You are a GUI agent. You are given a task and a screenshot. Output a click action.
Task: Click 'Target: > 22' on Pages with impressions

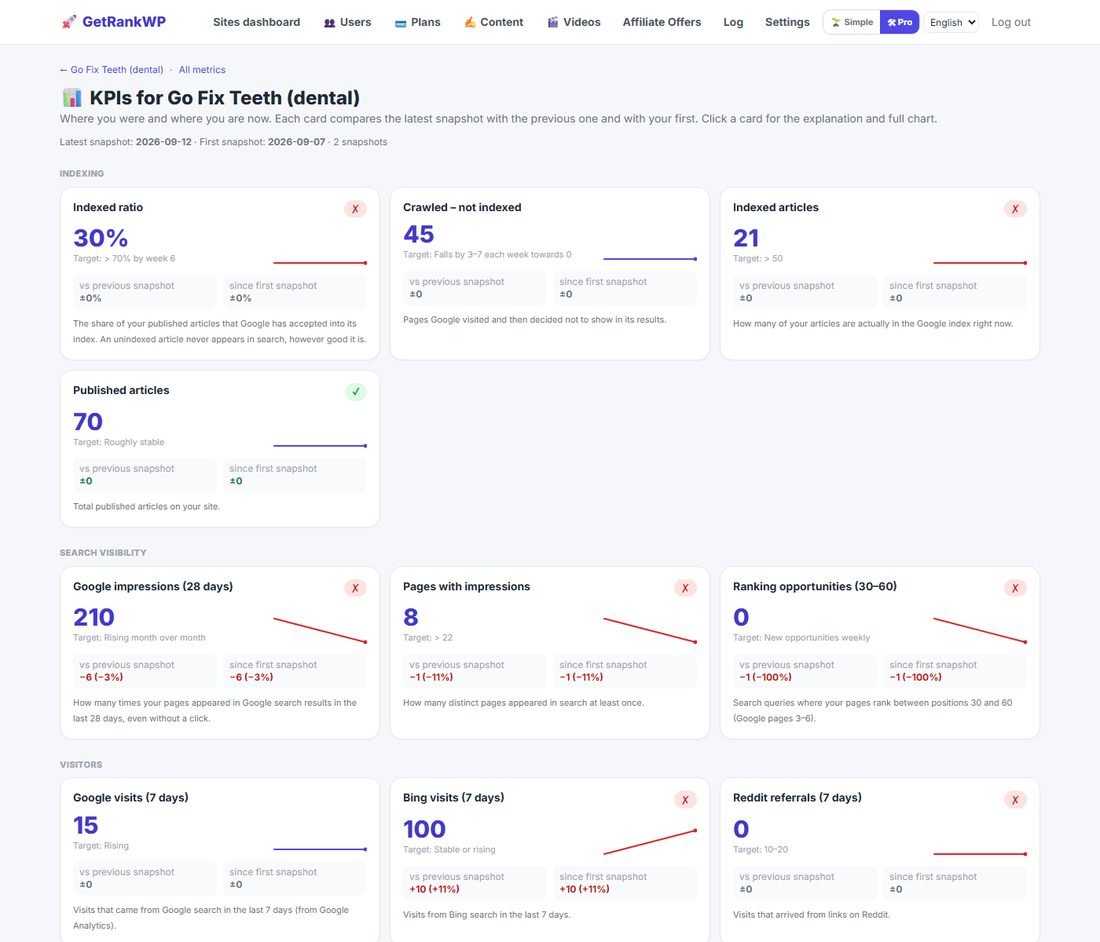pos(428,638)
